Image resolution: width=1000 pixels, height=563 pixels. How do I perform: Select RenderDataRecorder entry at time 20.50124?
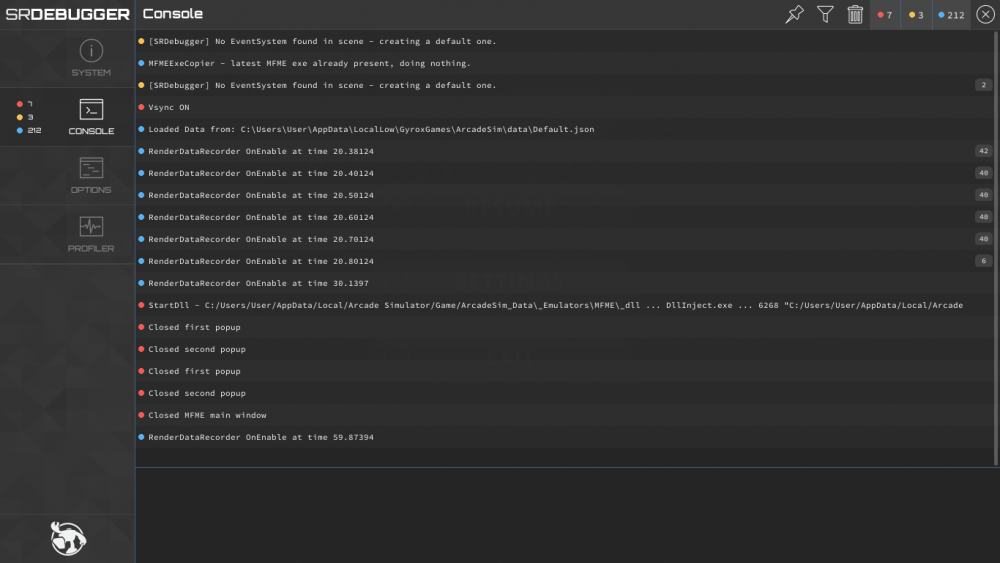[563, 195]
